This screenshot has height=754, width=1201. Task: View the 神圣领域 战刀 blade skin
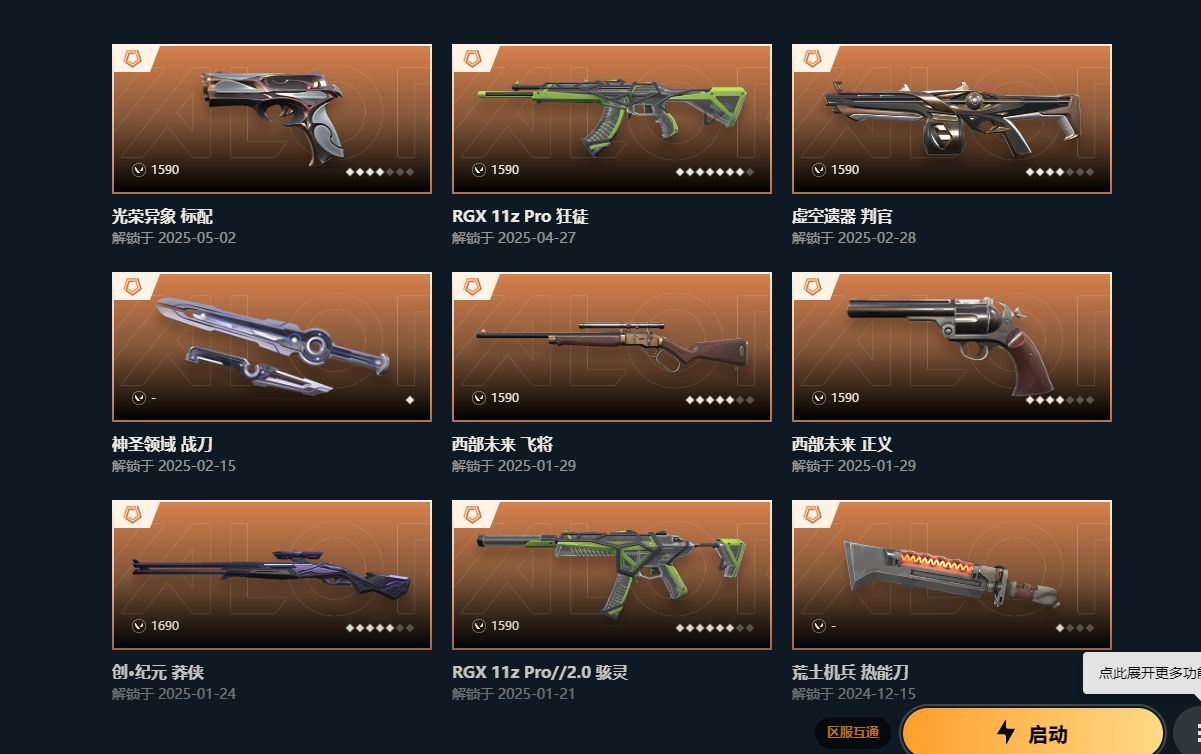coord(272,347)
